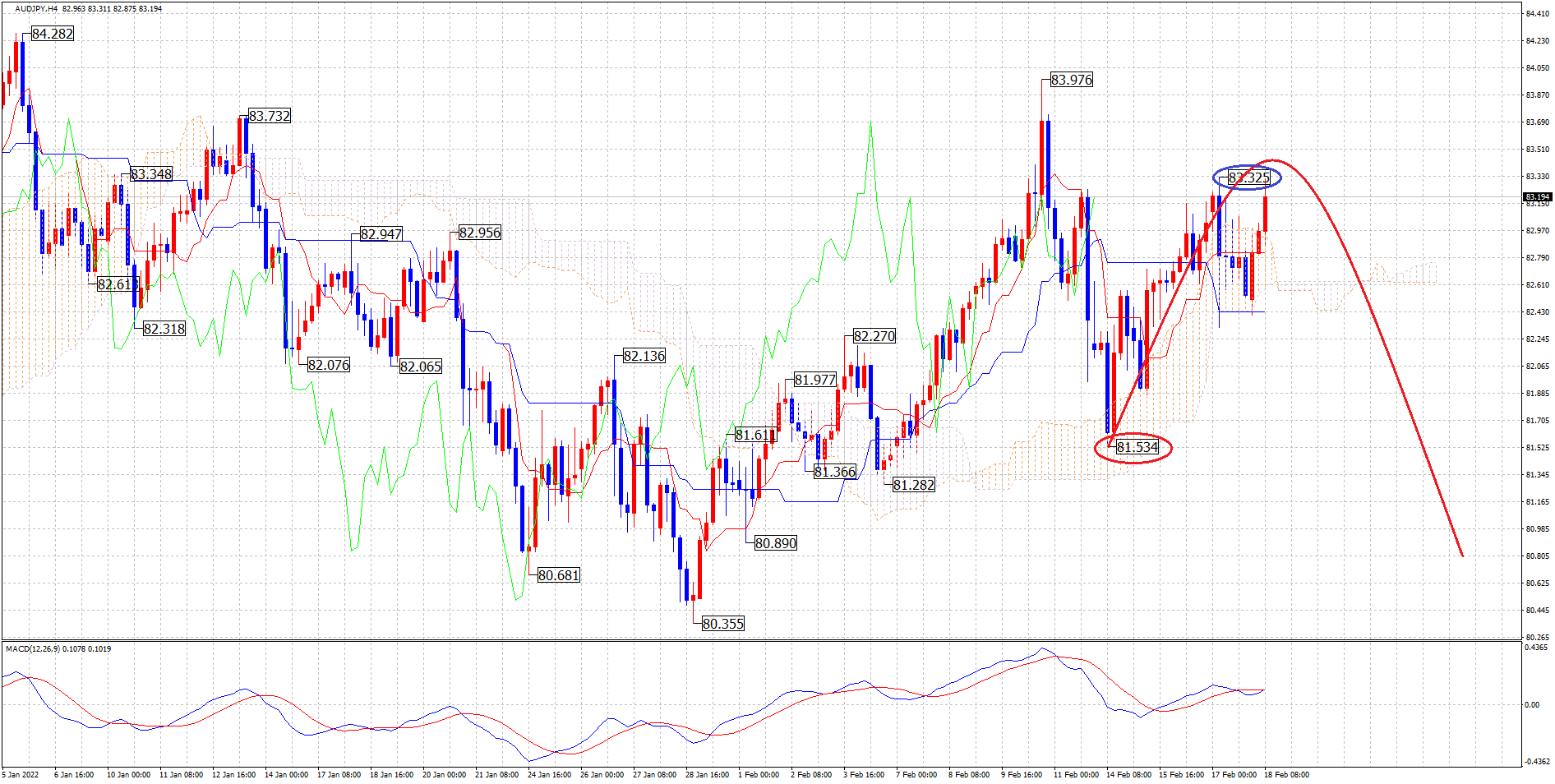Click the 1 Feb 00:00 time axis label
1555x784 pixels.
(759, 774)
